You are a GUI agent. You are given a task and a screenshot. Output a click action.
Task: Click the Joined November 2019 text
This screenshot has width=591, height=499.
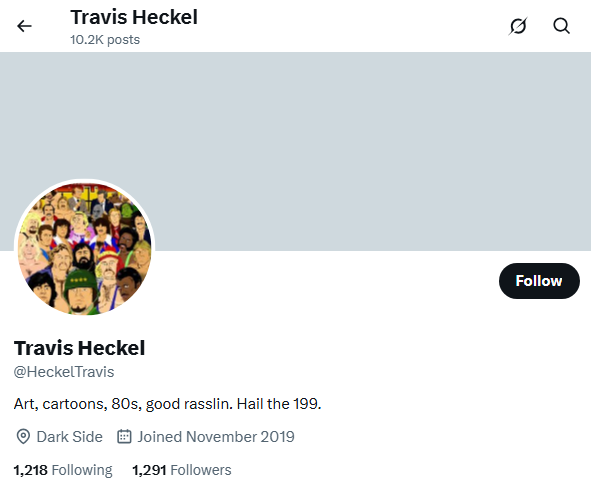[216, 437]
